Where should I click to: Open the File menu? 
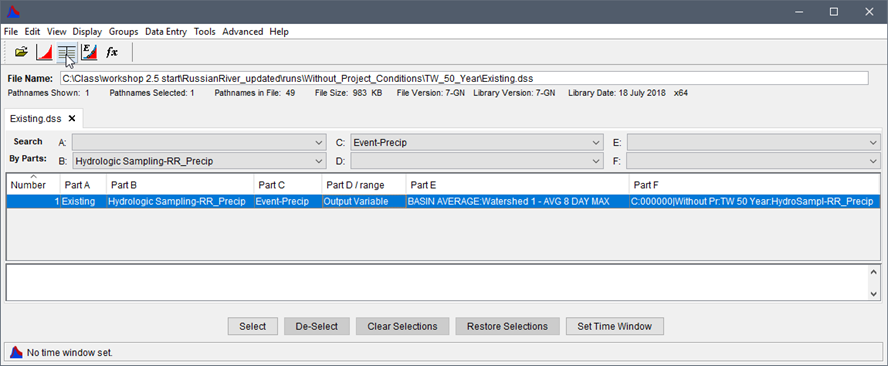click(x=11, y=32)
